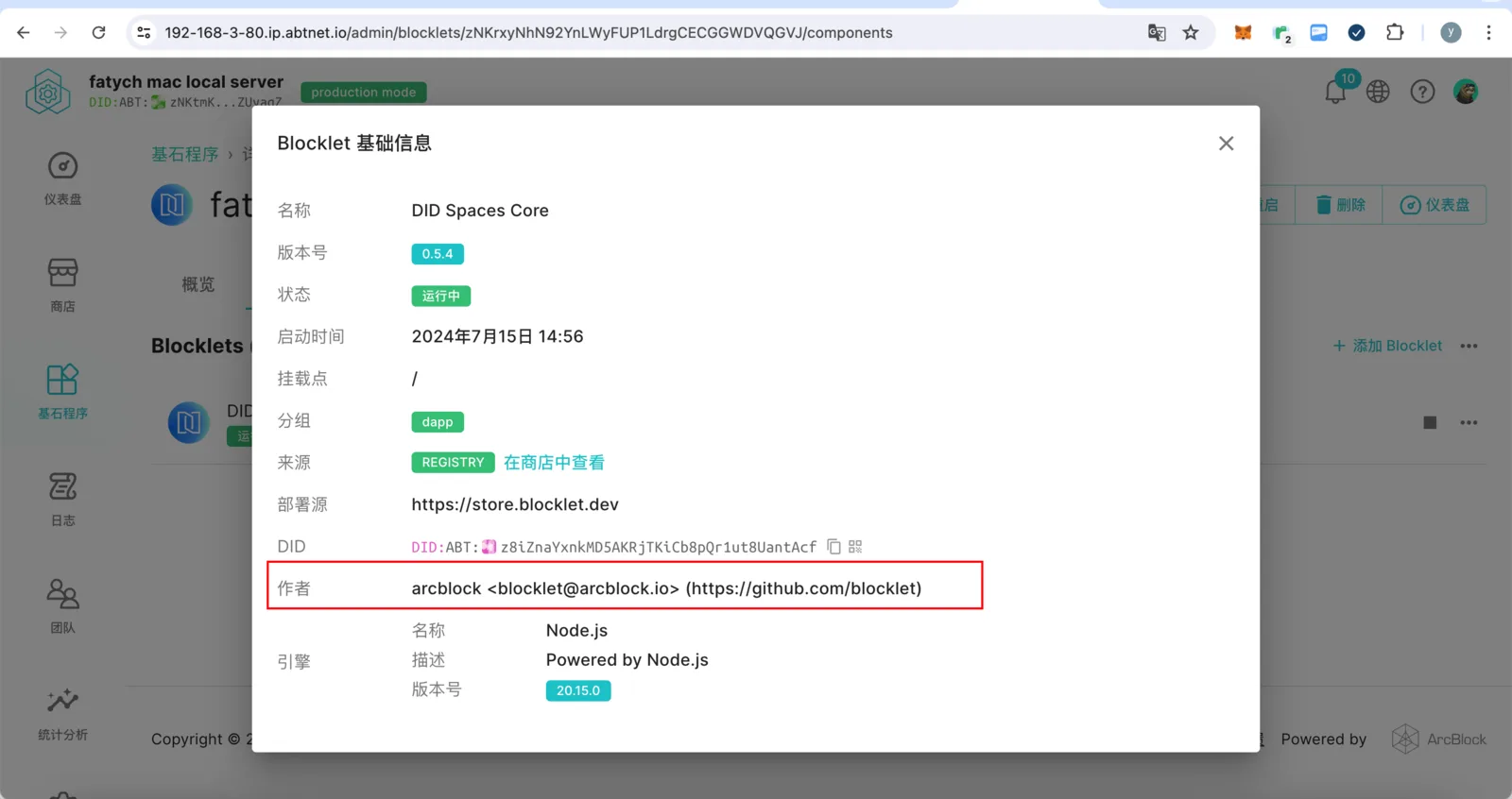The width and height of the screenshot is (1512, 799).
Task: Click the 删除 button
Action: tap(1341, 205)
